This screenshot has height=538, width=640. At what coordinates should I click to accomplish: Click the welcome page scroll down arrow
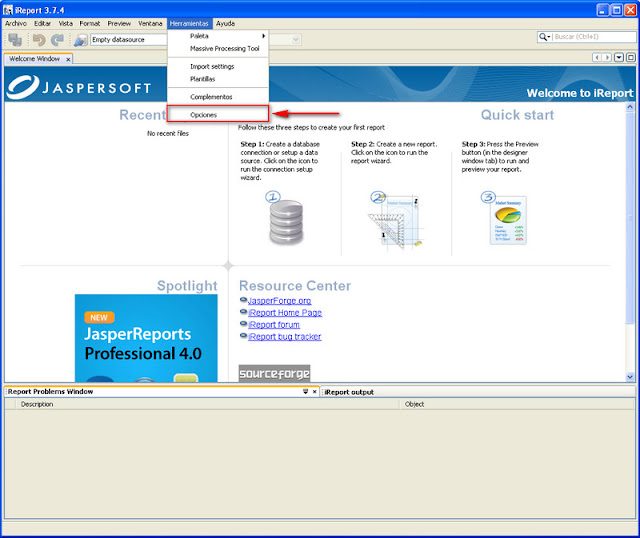pos(630,377)
